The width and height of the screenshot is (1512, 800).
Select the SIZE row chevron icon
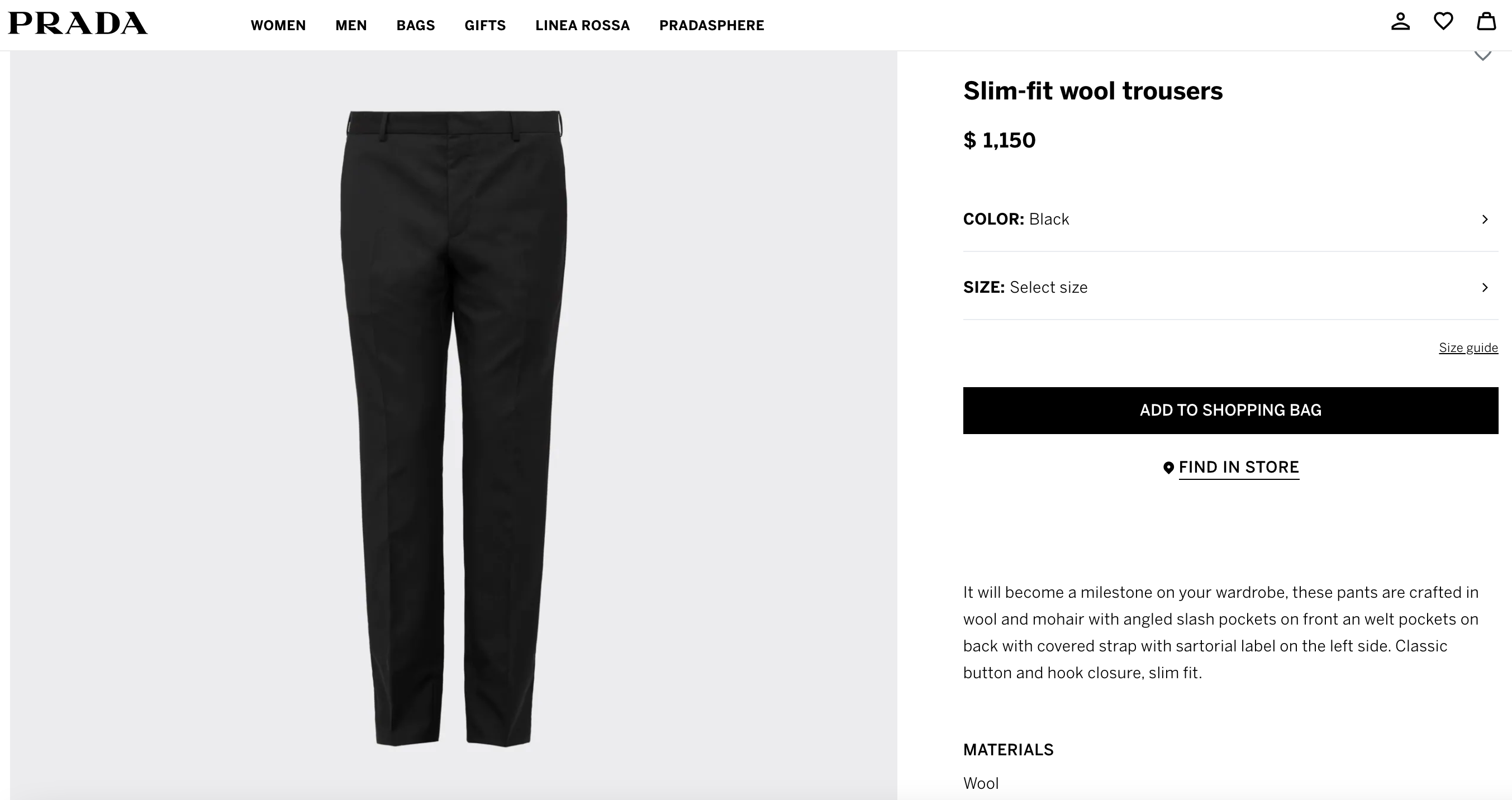tap(1486, 287)
